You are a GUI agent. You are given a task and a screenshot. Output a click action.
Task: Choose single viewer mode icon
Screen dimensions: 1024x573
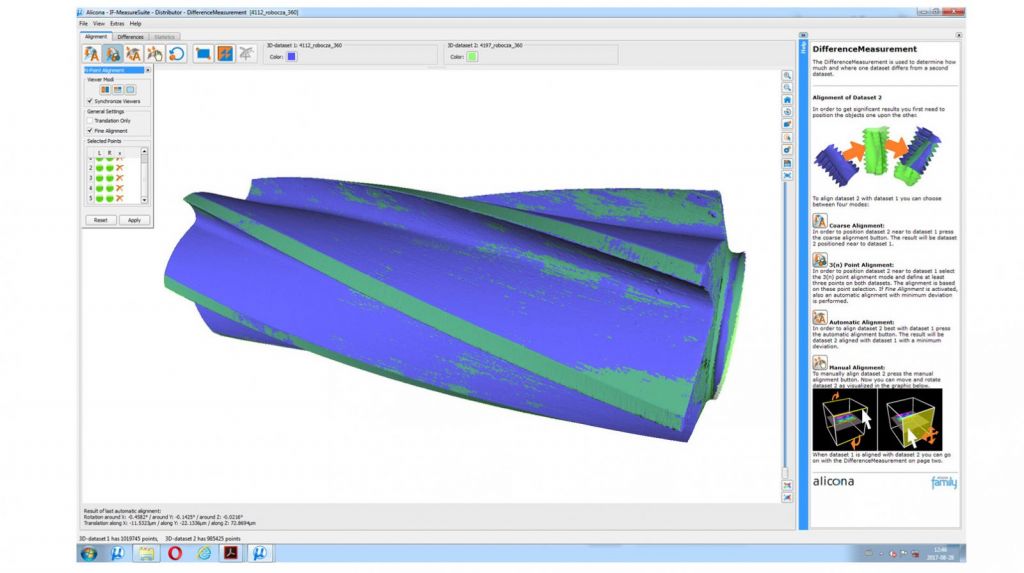(130, 90)
